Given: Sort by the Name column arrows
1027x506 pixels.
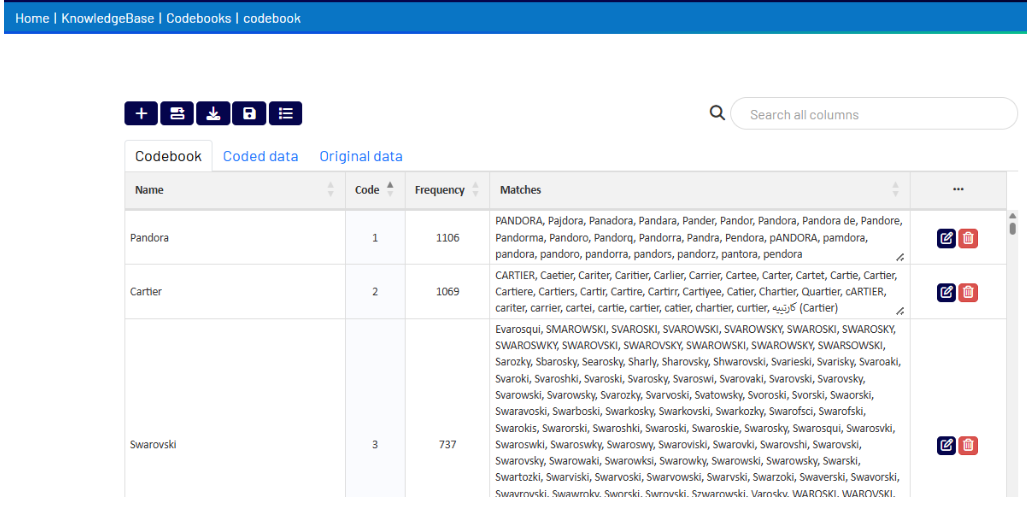Looking at the screenshot, I should point(330,190).
